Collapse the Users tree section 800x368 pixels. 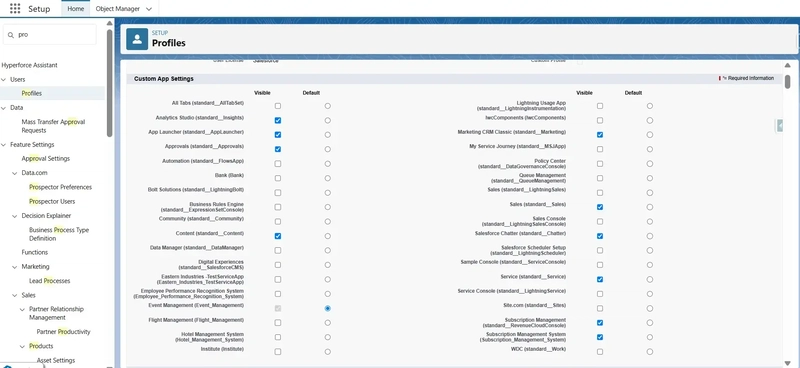point(4,80)
